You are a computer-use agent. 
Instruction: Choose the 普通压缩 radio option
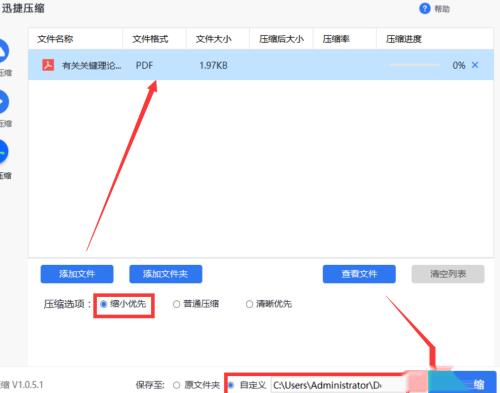click(x=196, y=304)
